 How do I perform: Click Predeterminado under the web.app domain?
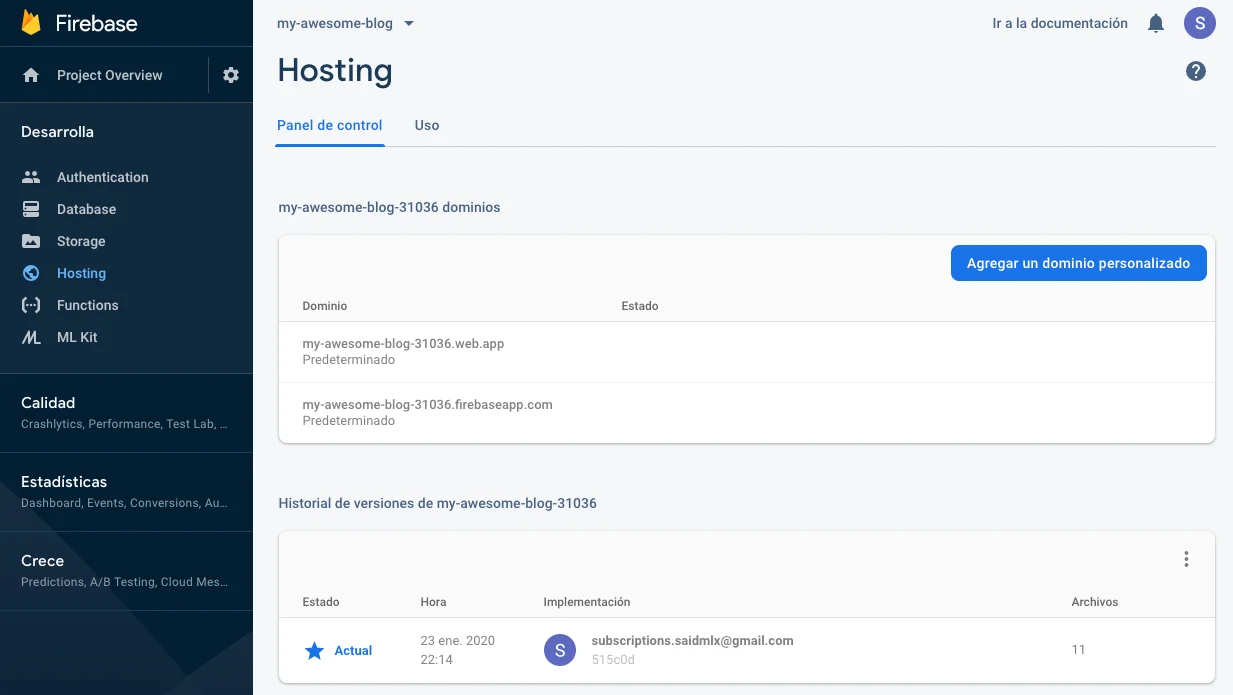pyautogui.click(x=348, y=360)
